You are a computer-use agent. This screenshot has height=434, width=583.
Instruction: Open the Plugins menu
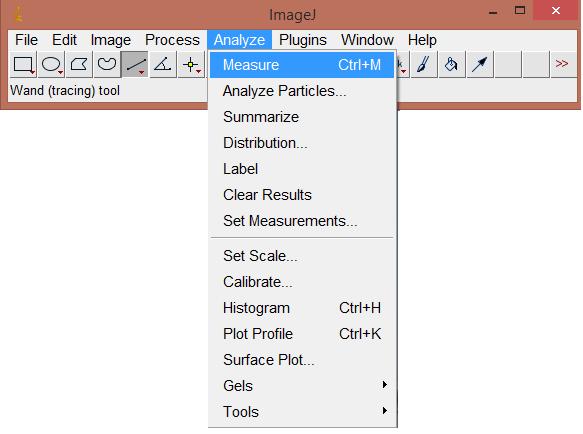(303, 40)
